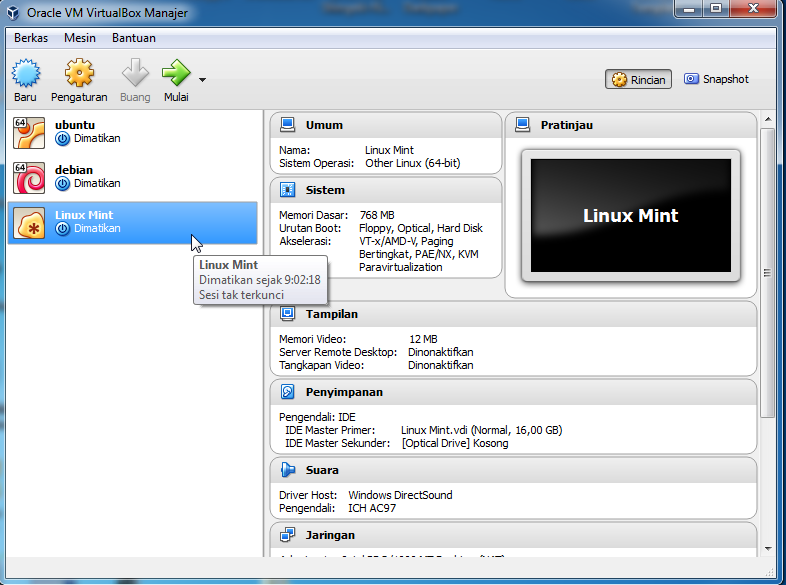This screenshot has width=786, height=585.
Task: Click debian's power-off state icon
Action: pos(63,184)
